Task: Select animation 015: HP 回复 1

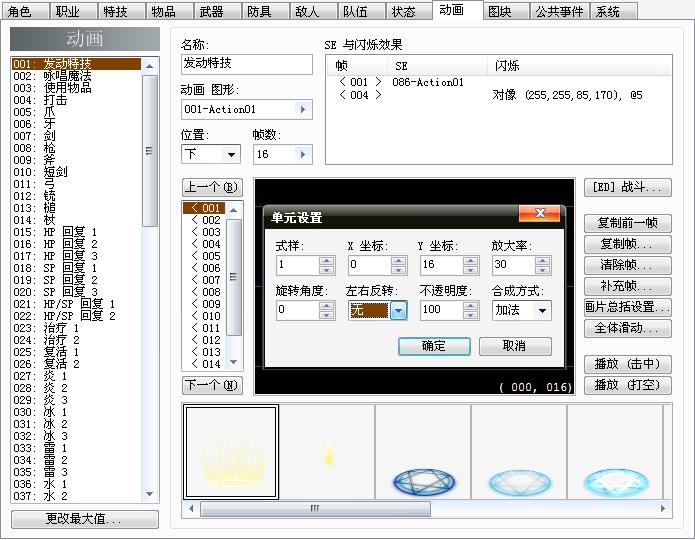Action: pos(76,232)
